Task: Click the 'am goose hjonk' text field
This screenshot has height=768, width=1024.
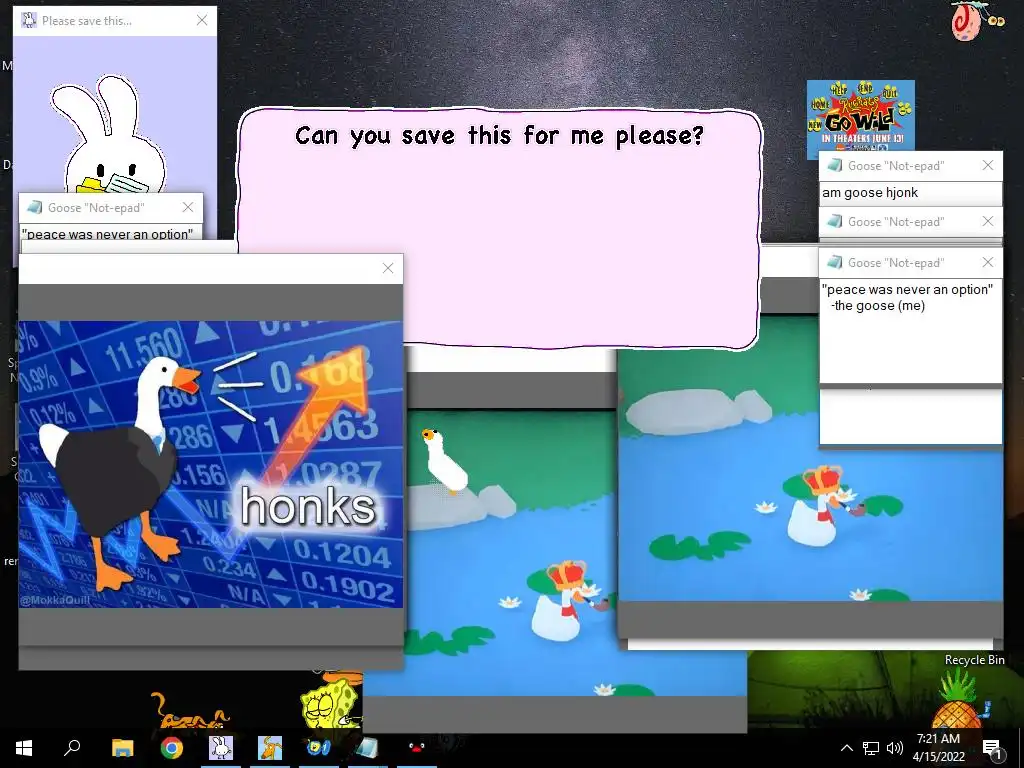Action: pyautogui.click(x=910, y=193)
